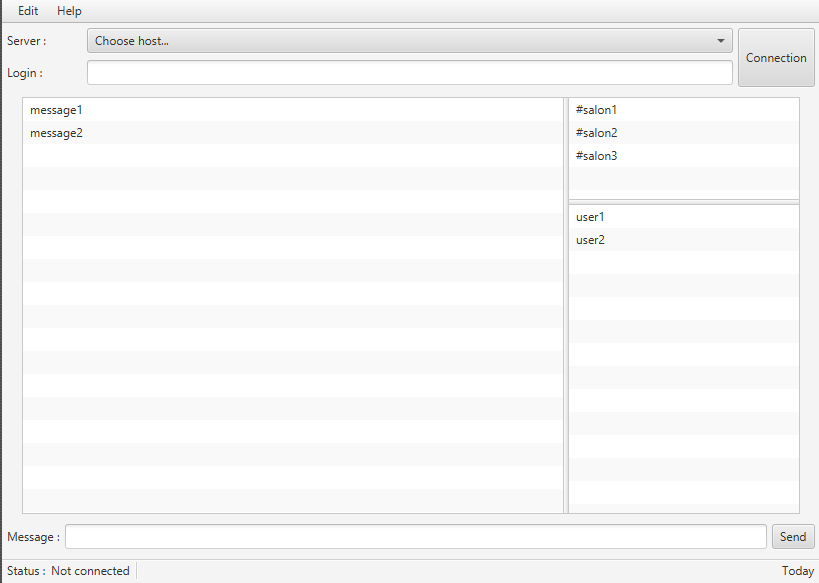Viewport: 819px width, 583px height.
Task: Focus the Login text field
Action: pos(410,73)
